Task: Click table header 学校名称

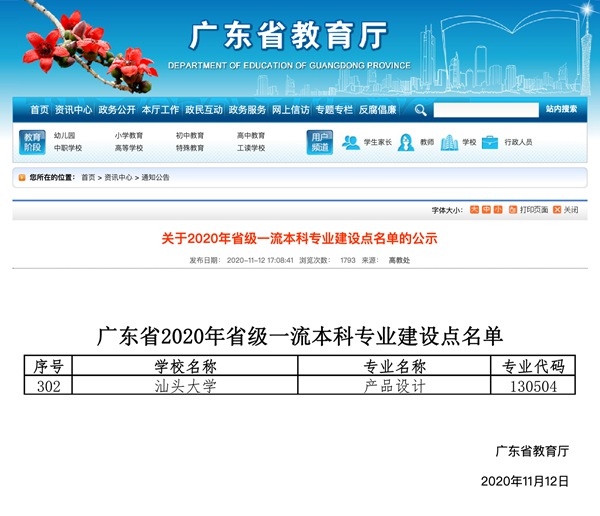Action: tap(185, 366)
